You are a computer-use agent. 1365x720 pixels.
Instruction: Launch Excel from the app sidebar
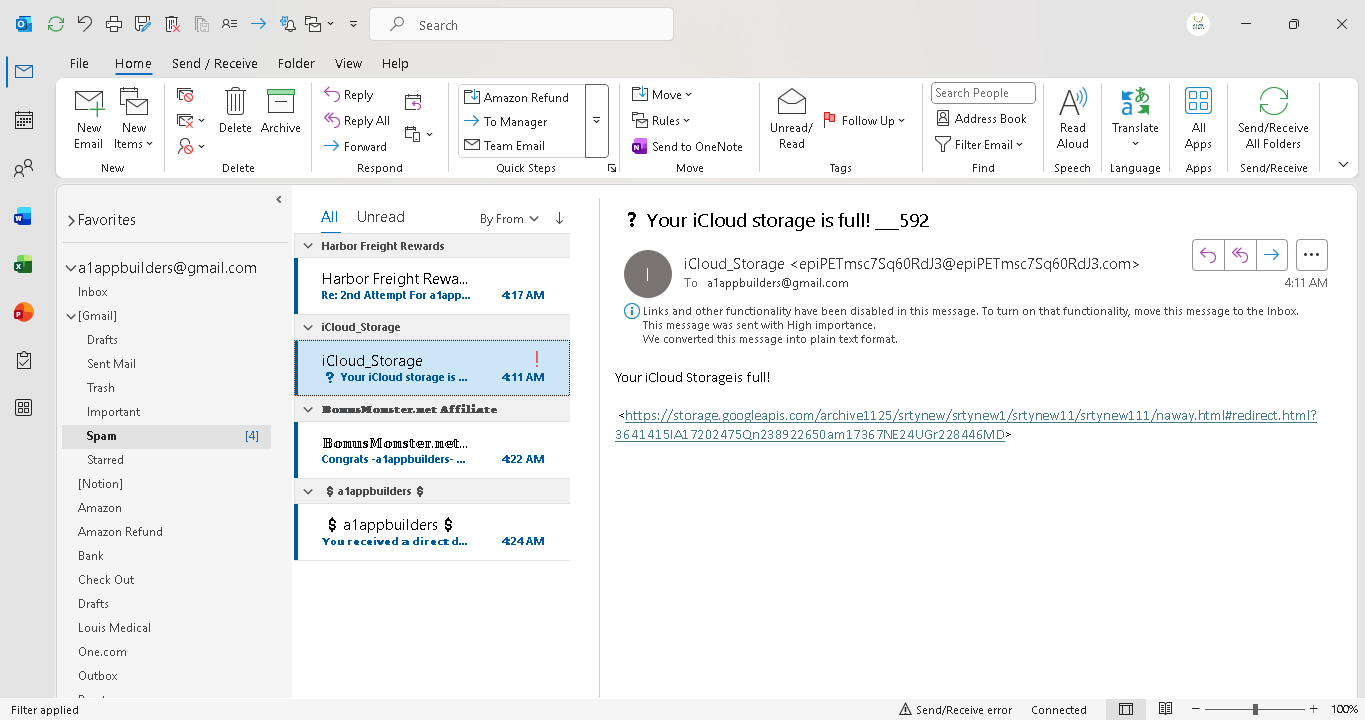(23, 264)
